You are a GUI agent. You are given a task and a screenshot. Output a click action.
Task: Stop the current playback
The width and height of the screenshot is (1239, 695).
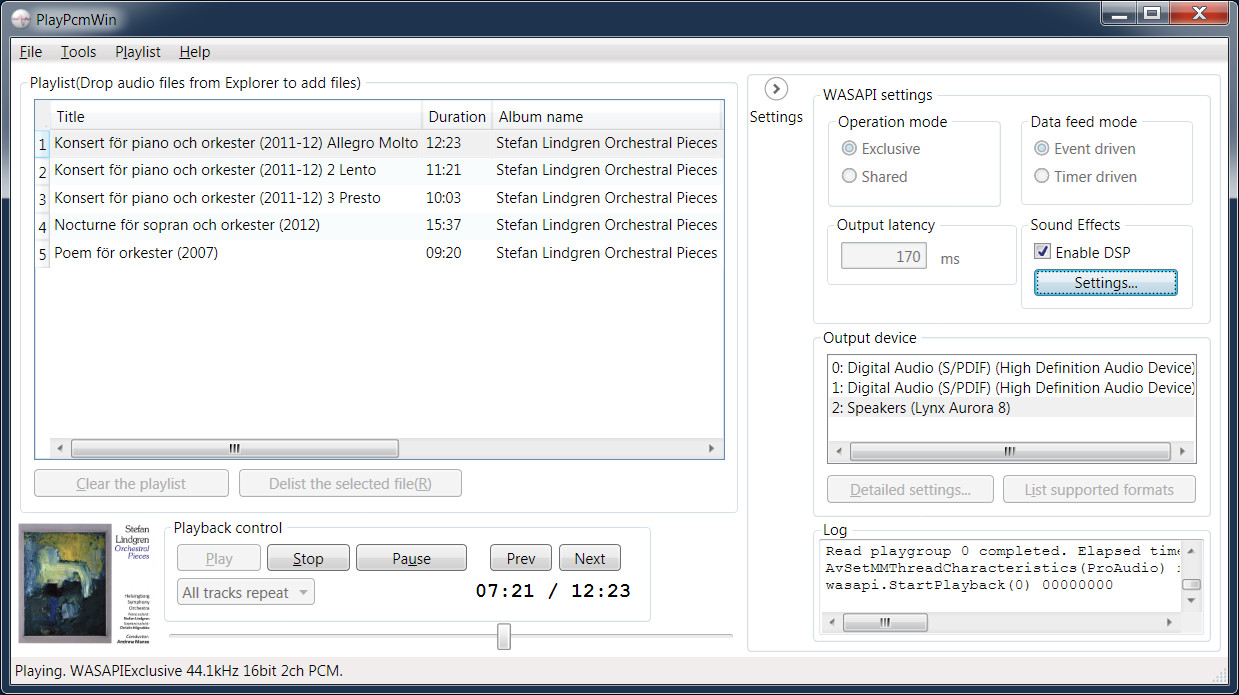[308, 559]
